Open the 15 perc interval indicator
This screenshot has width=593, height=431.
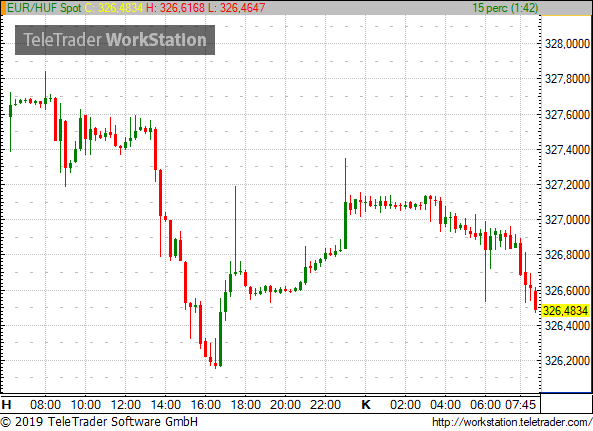point(505,8)
